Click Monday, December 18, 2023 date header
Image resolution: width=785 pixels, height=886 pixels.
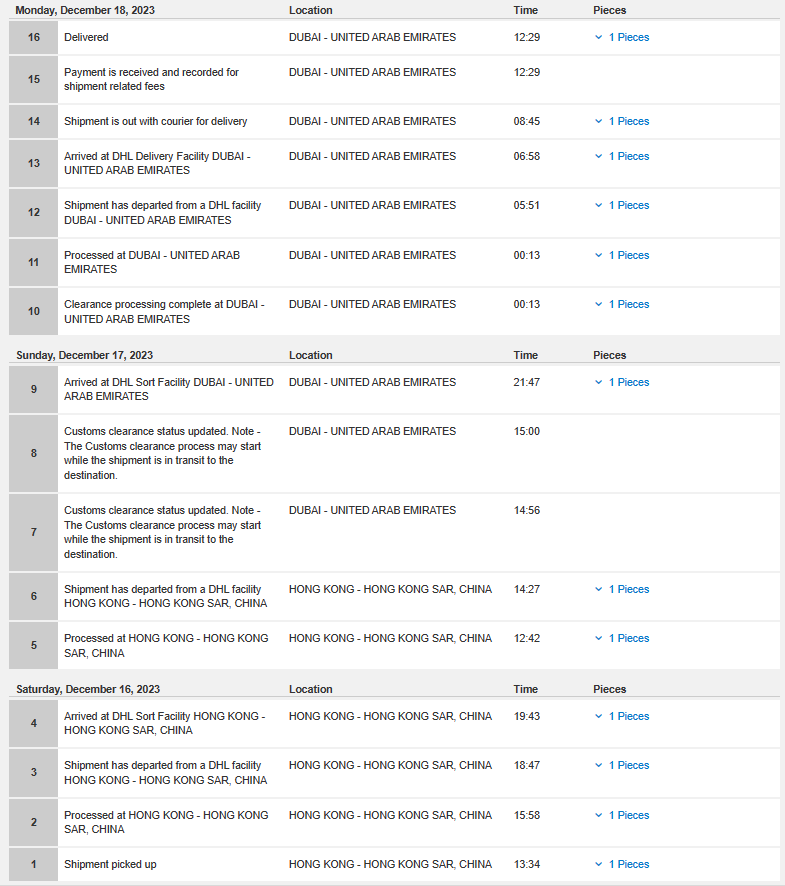85,10
